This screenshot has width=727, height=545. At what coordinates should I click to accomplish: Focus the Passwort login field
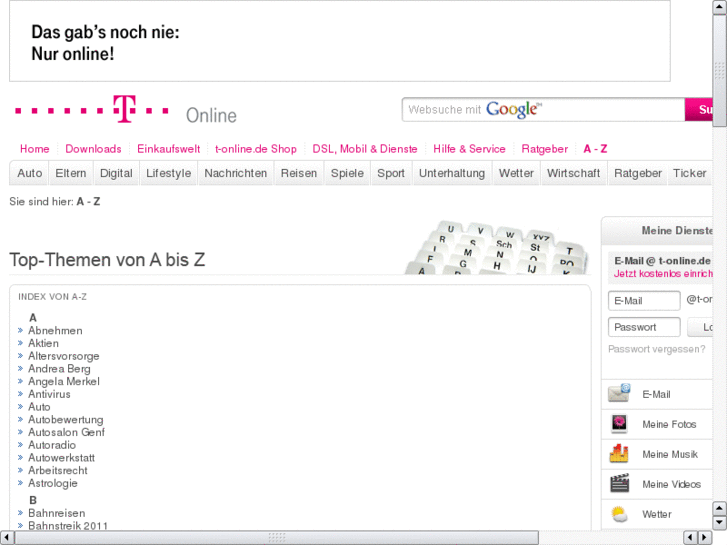point(644,327)
